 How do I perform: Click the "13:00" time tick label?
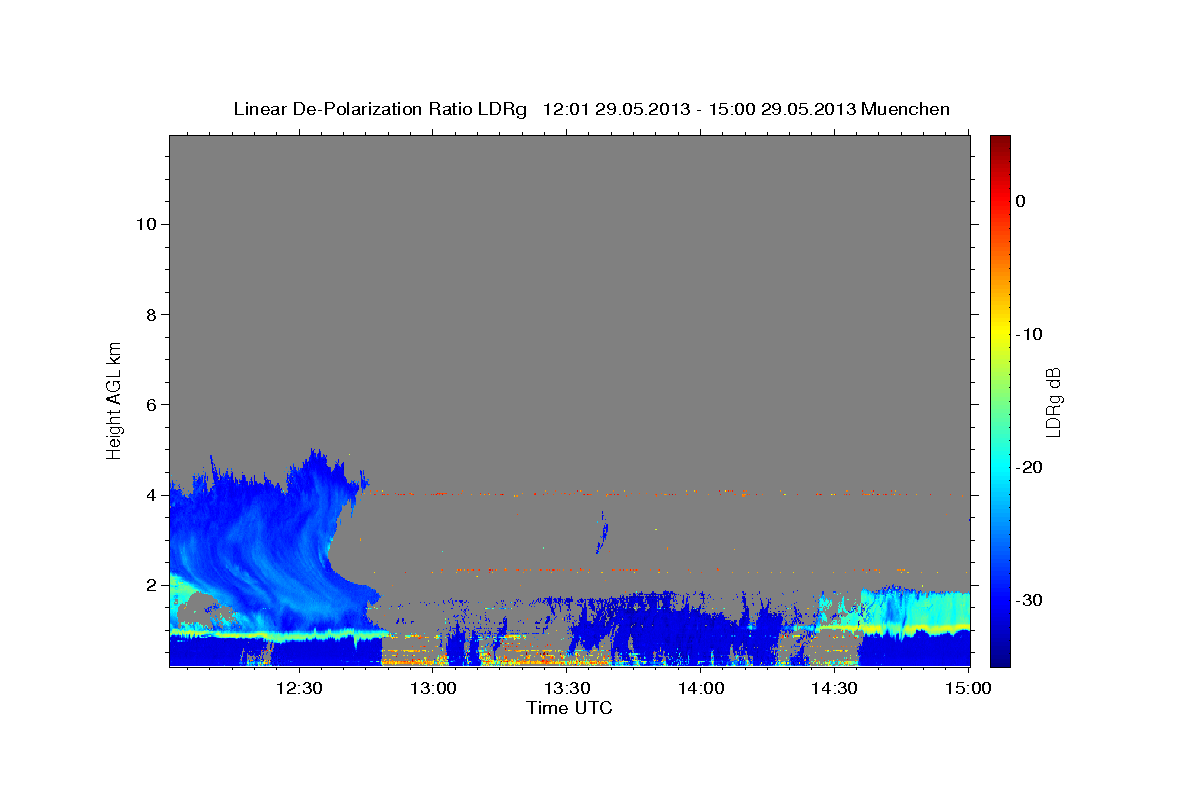click(432, 688)
